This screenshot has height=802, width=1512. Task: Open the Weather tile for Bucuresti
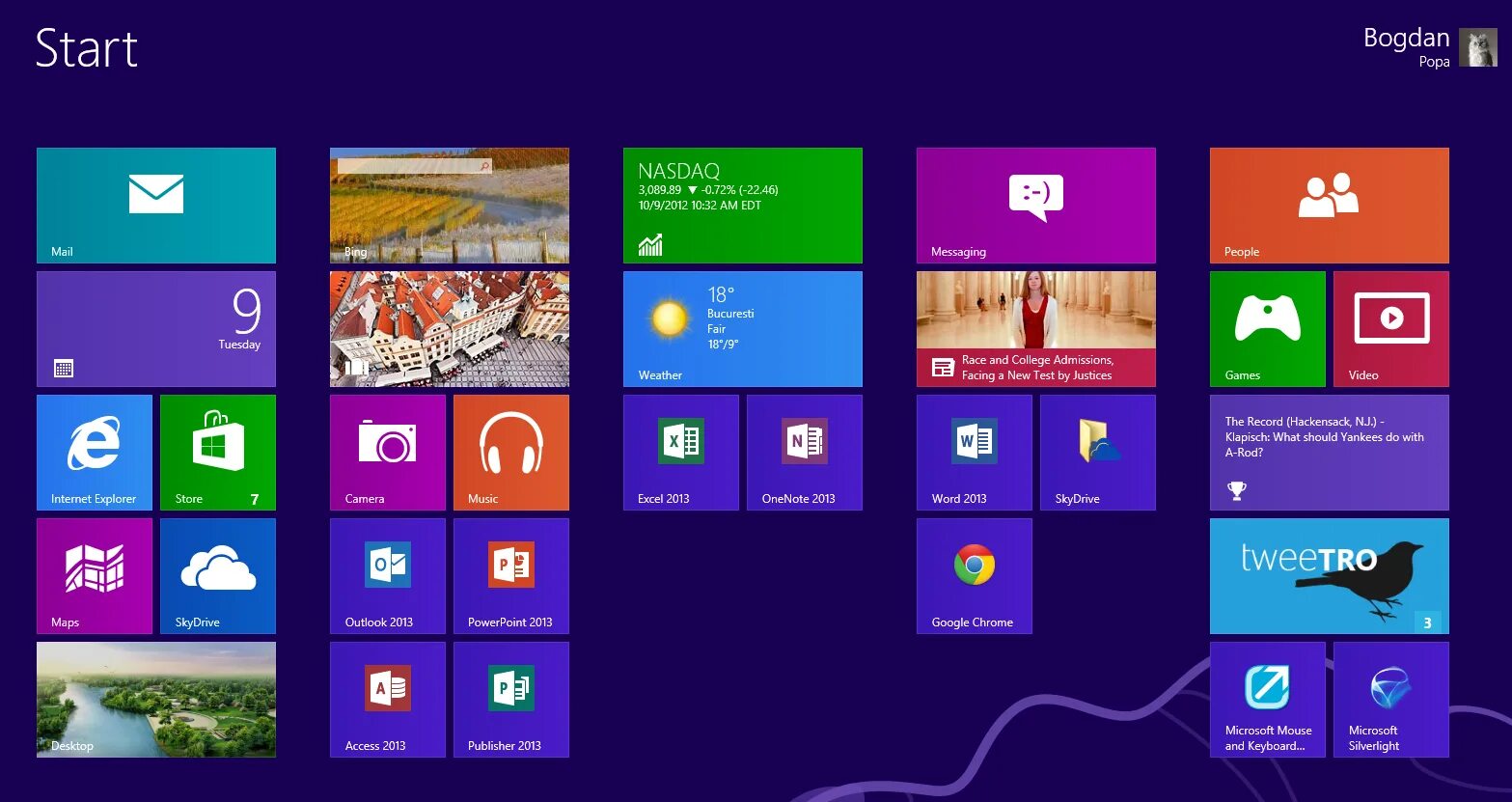coord(743,329)
